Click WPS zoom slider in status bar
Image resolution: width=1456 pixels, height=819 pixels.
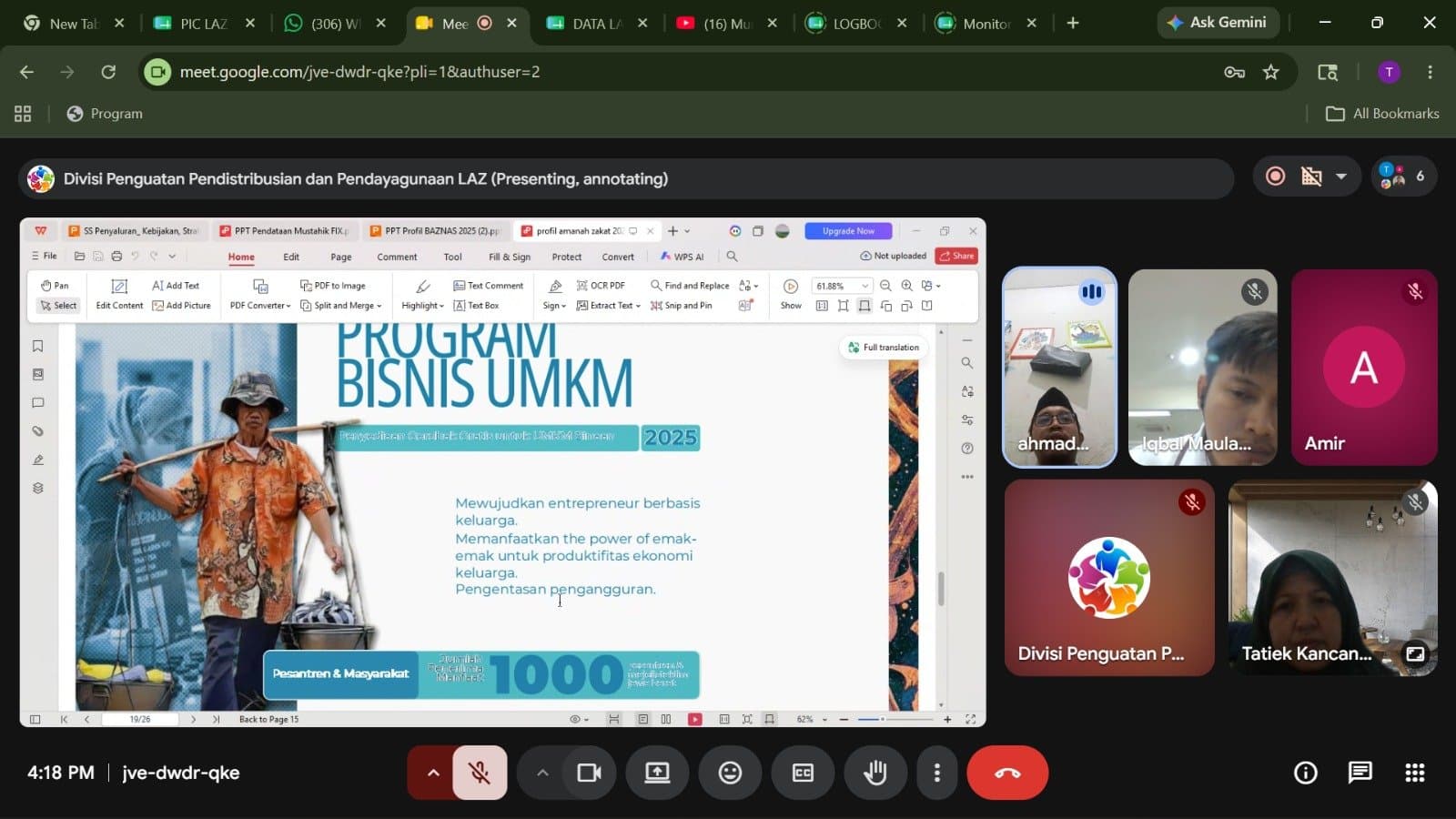point(895,719)
